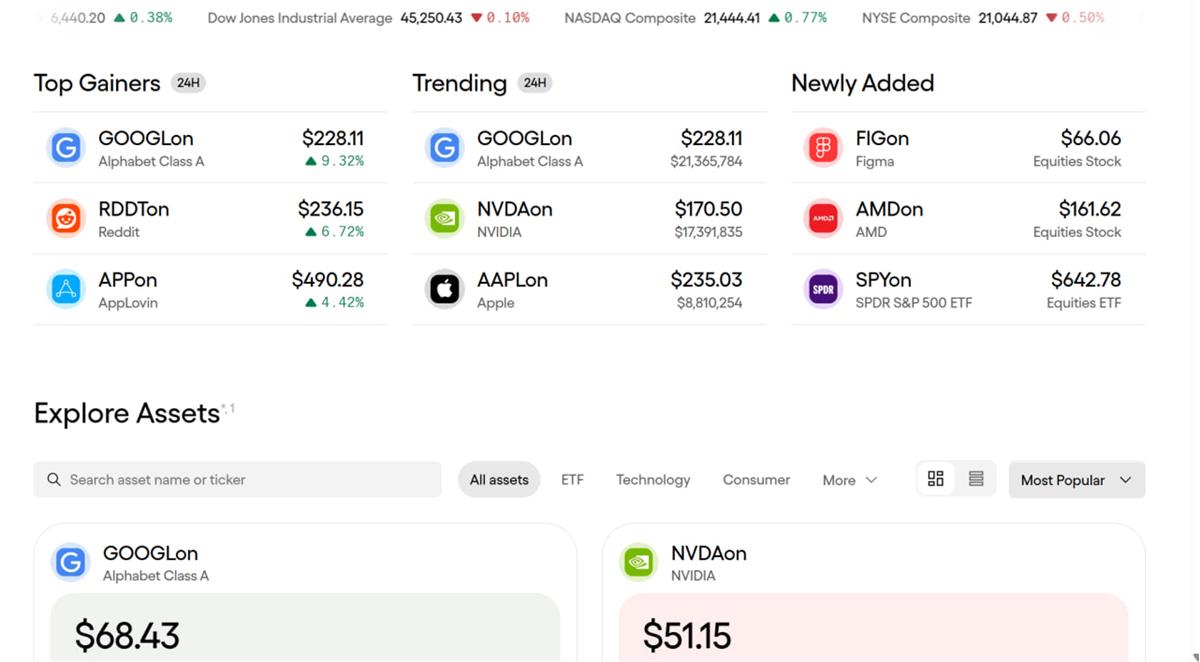Click the NVDAon title on the asset card
This screenshot has width=1200, height=662.
pos(708,553)
